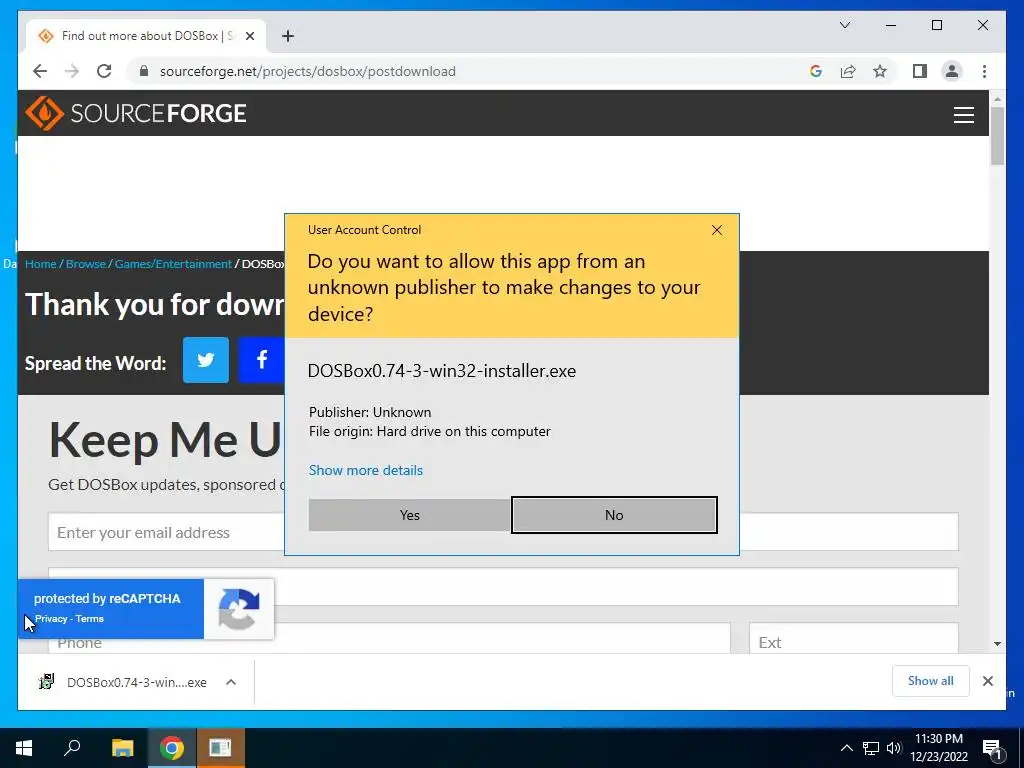Open the notification center icon
This screenshot has height=768, width=1024.
pos(992,748)
